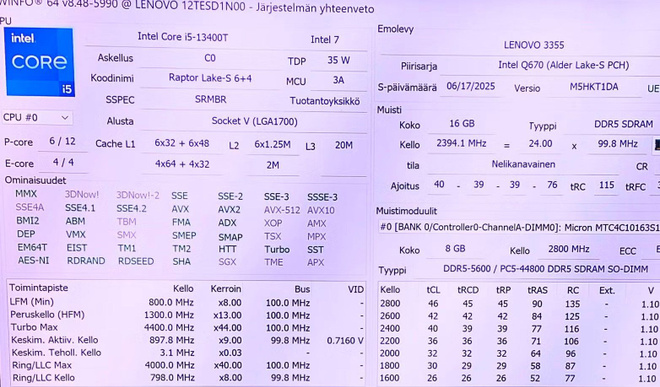
Task: Click the greyed SGX feature flag
Action: [x=227, y=262]
